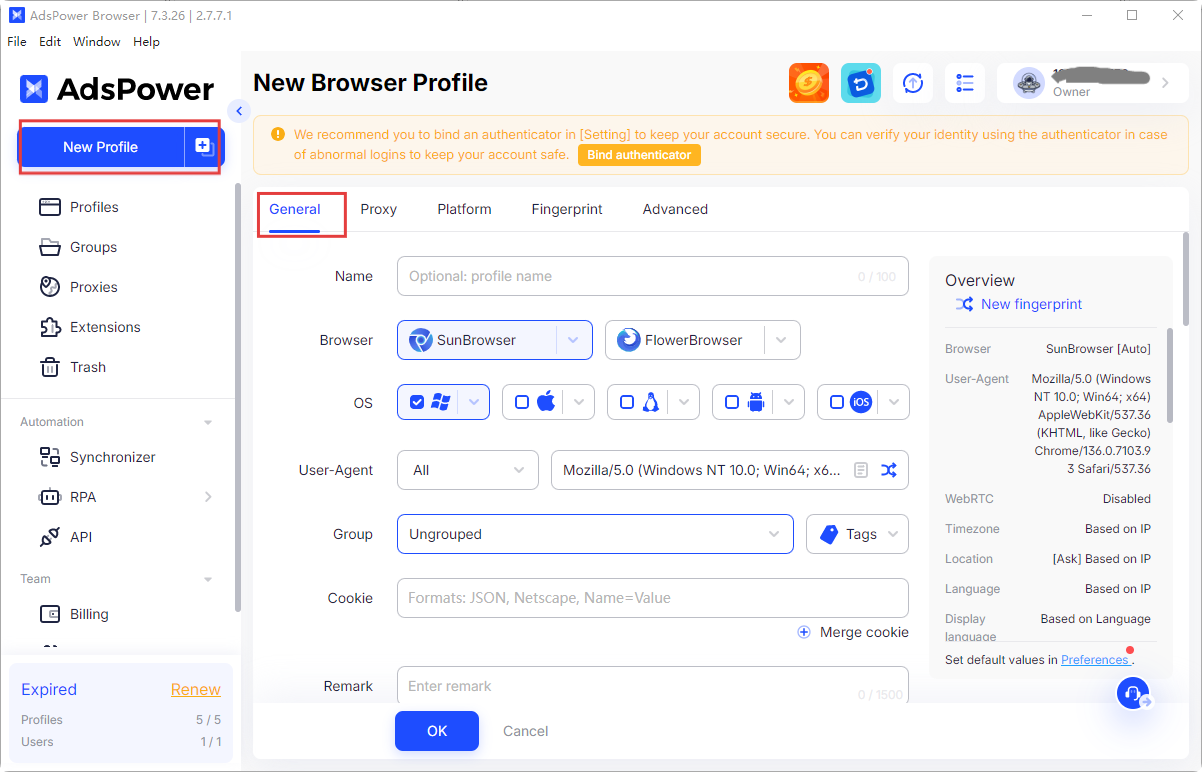Expand the Group Ungrouped dropdown
The width and height of the screenshot is (1202, 772).
(x=594, y=534)
